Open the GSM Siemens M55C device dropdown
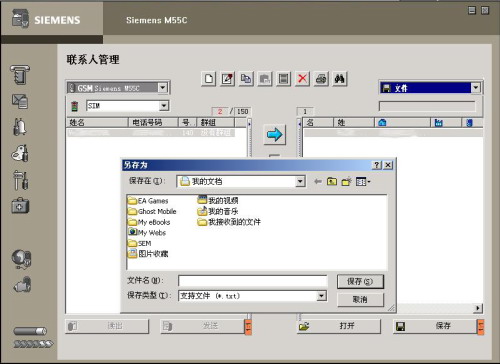Screen dimensions: 500x364 (x=162, y=88)
